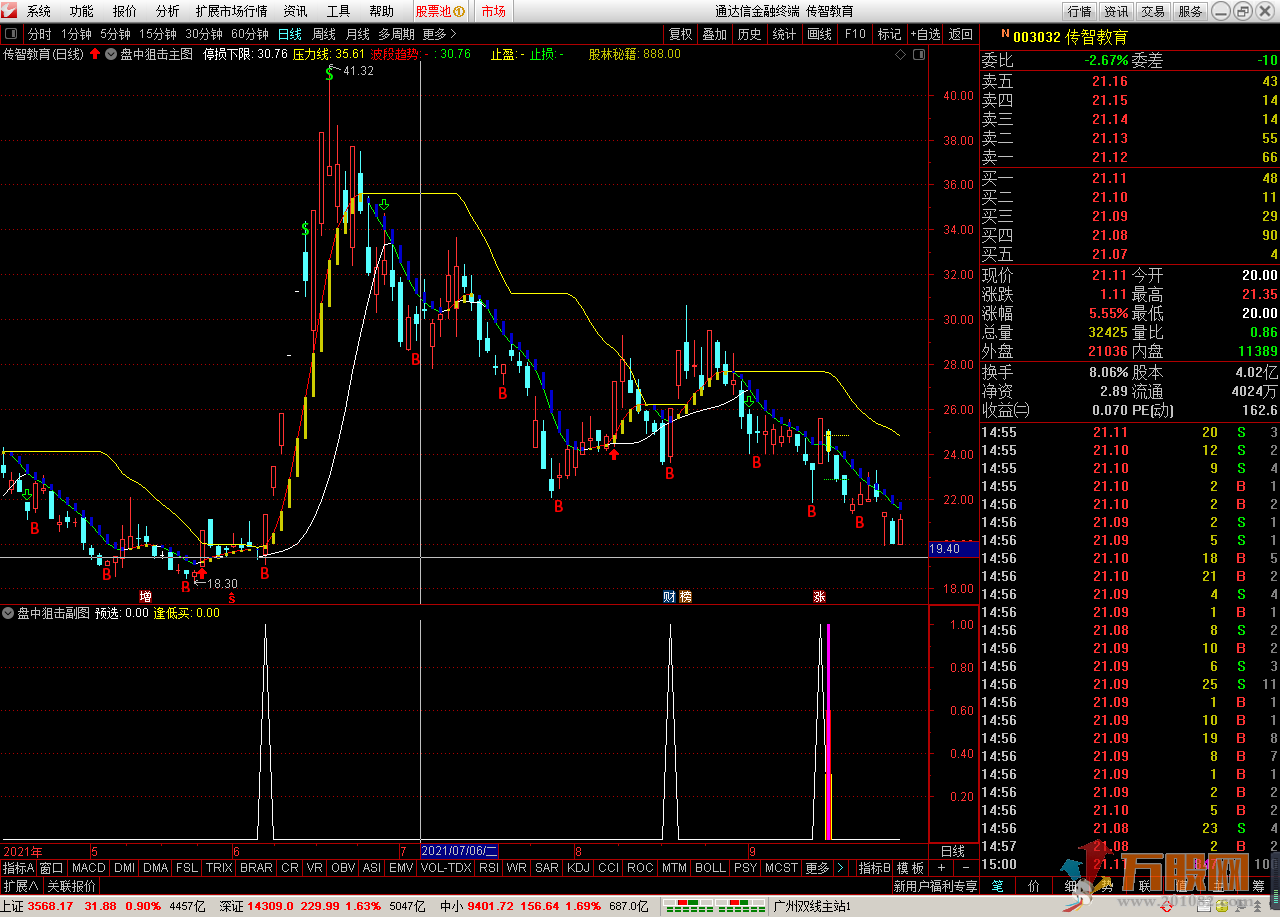Screen dimensions: 1280x918
Task: Click the 19.40 price marker on axis
Action: coord(945,549)
